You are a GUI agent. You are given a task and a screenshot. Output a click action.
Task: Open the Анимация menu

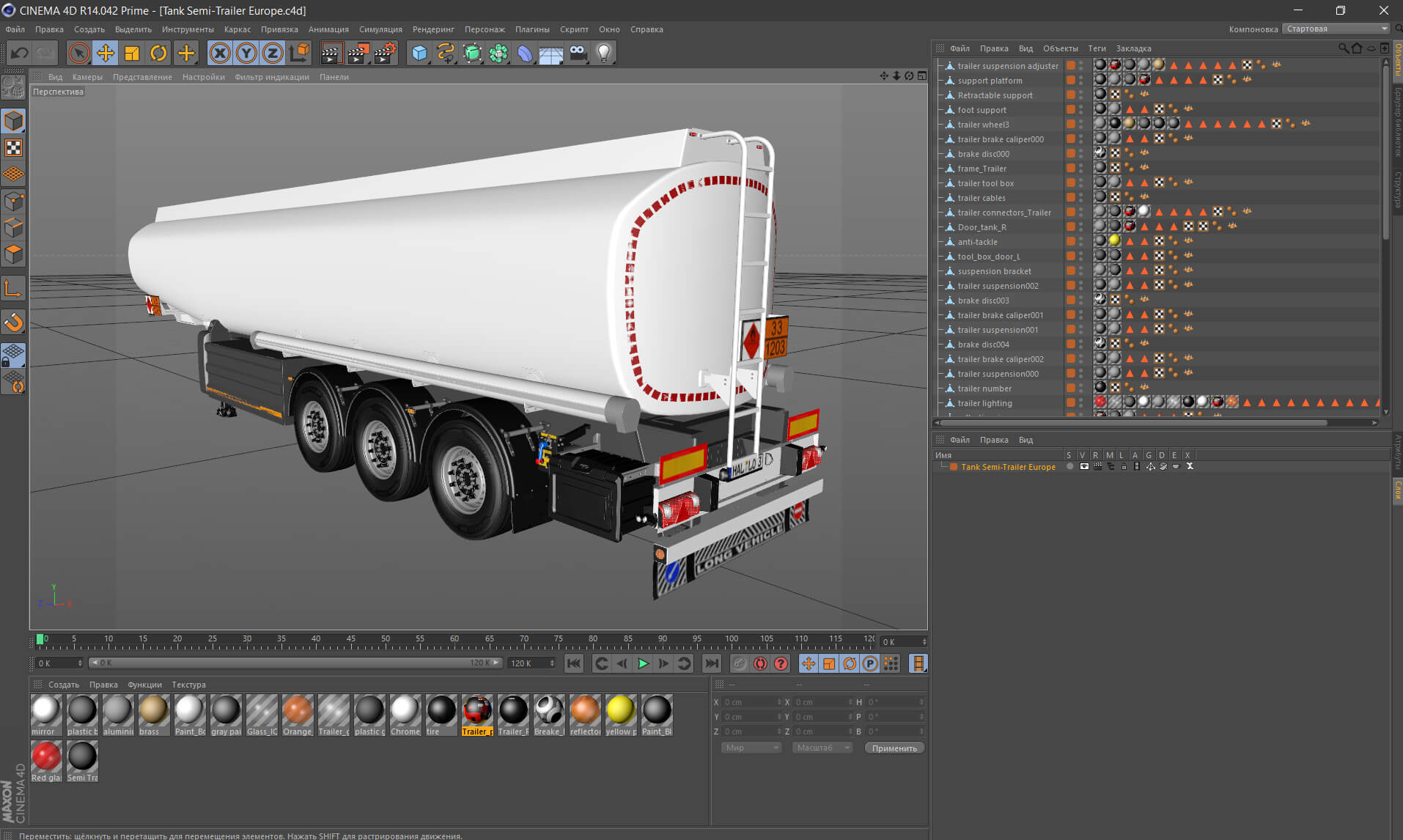point(328,29)
